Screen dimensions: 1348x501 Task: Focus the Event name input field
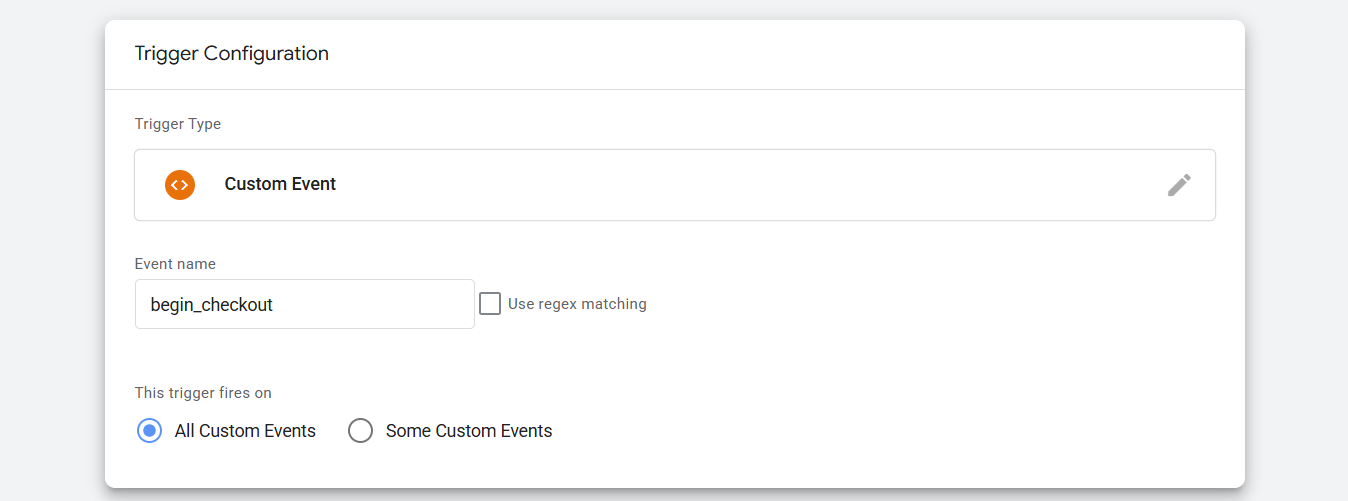click(x=304, y=304)
